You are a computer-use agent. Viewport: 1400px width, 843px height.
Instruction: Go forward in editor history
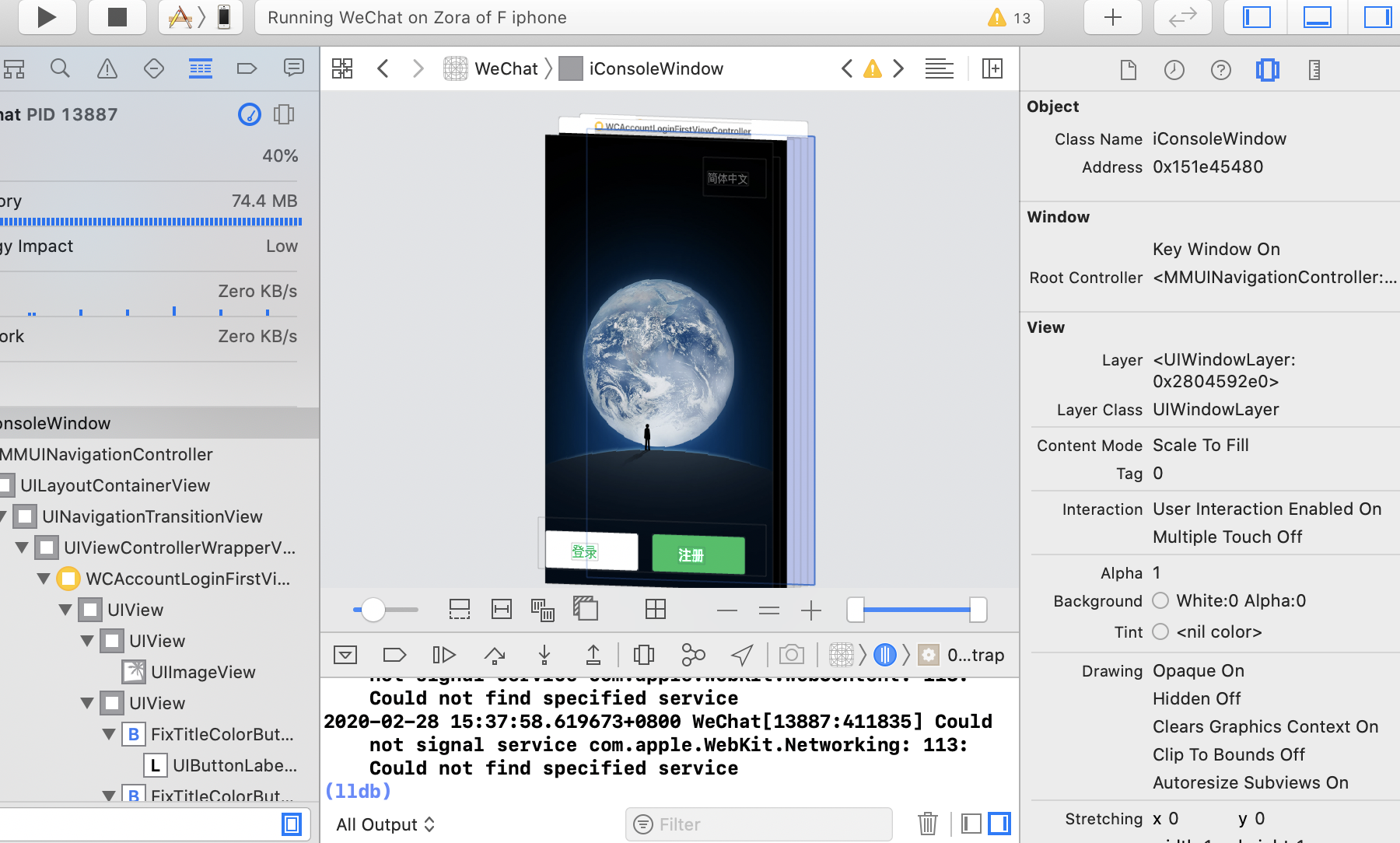418,68
